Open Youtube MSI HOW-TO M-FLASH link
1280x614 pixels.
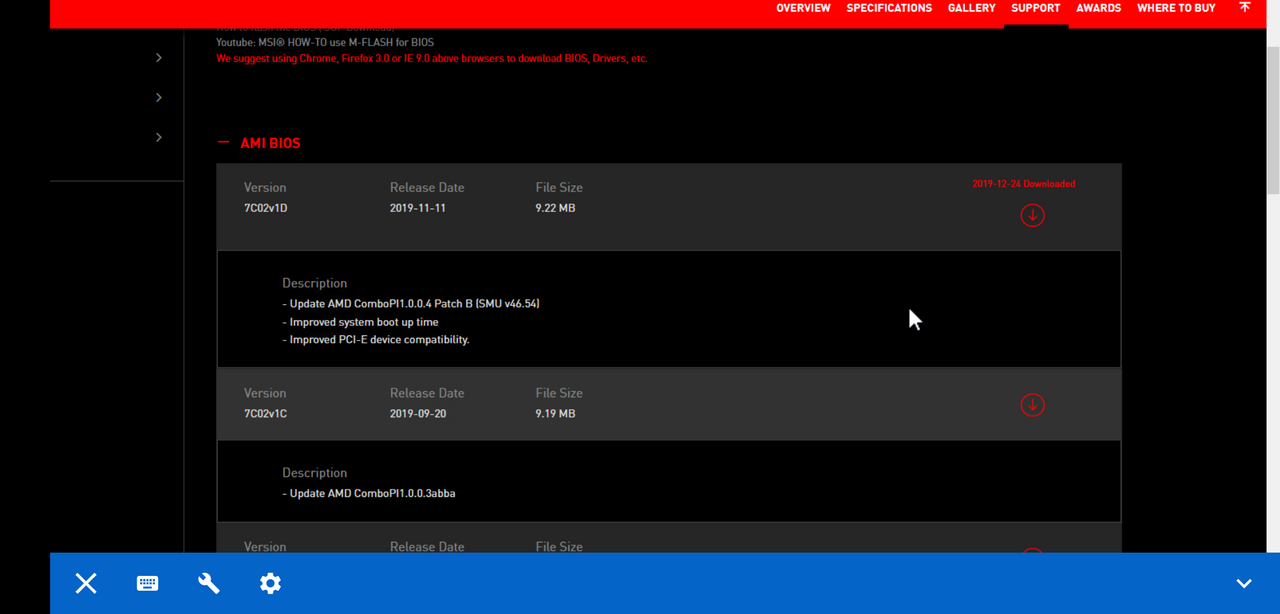click(x=325, y=43)
